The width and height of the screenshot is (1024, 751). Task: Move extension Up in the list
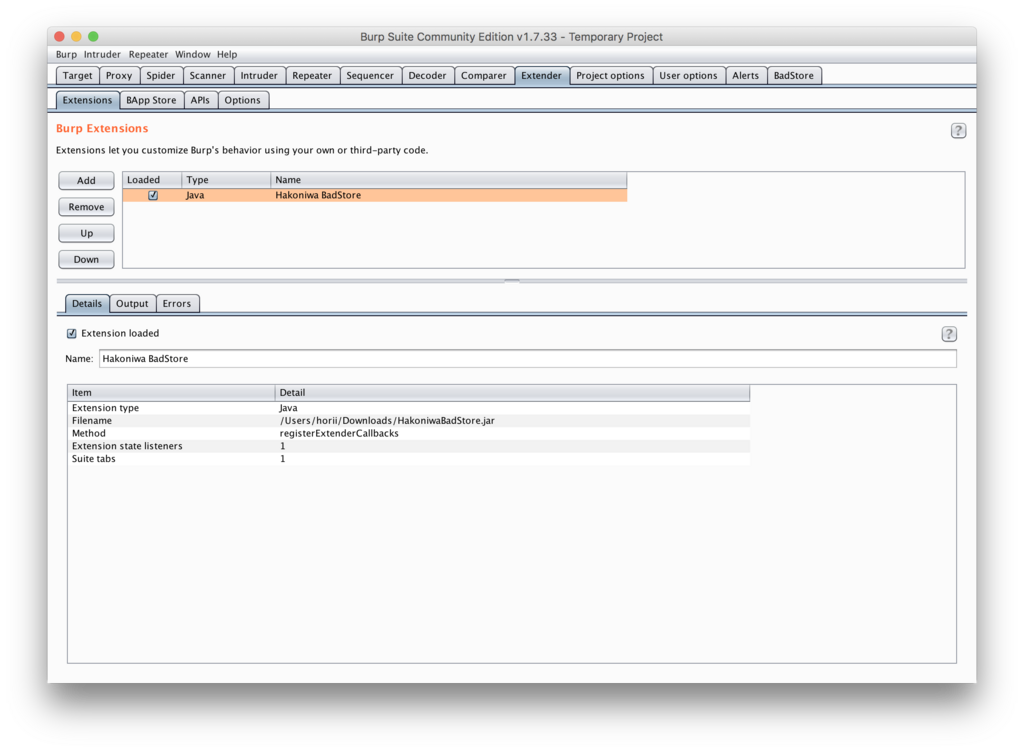86,233
